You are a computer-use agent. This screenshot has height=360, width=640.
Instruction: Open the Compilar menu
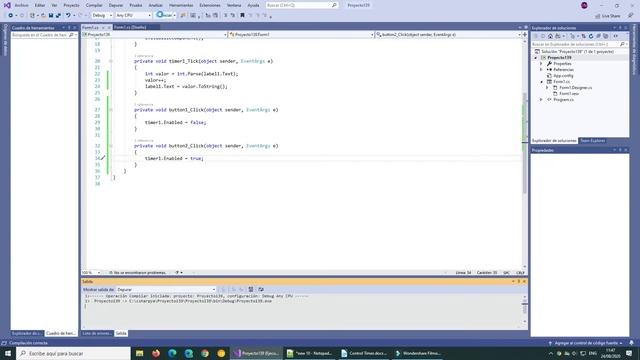click(x=94, y=5)
